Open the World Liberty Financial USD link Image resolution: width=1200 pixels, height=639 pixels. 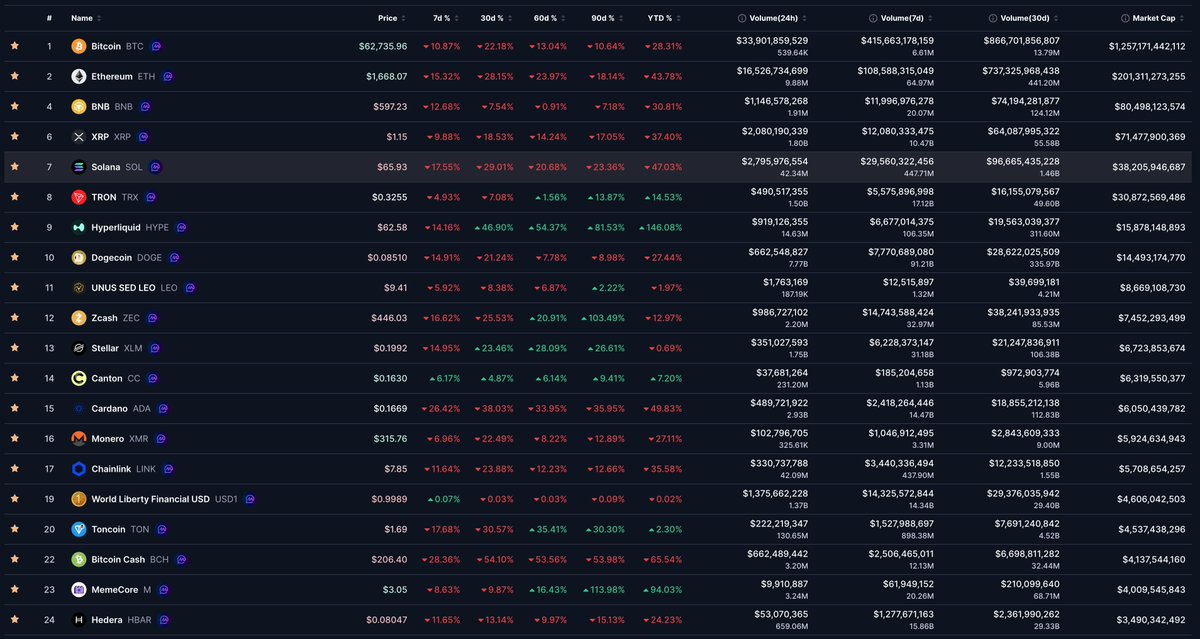150,498
